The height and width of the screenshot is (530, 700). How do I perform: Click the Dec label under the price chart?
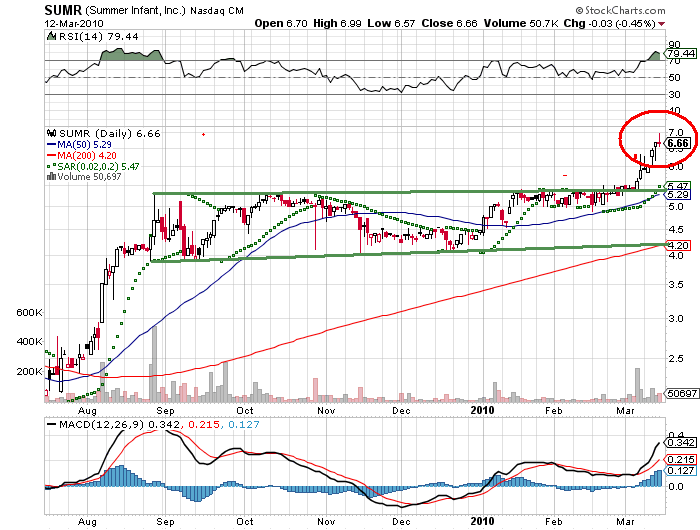tap(401, 410)
